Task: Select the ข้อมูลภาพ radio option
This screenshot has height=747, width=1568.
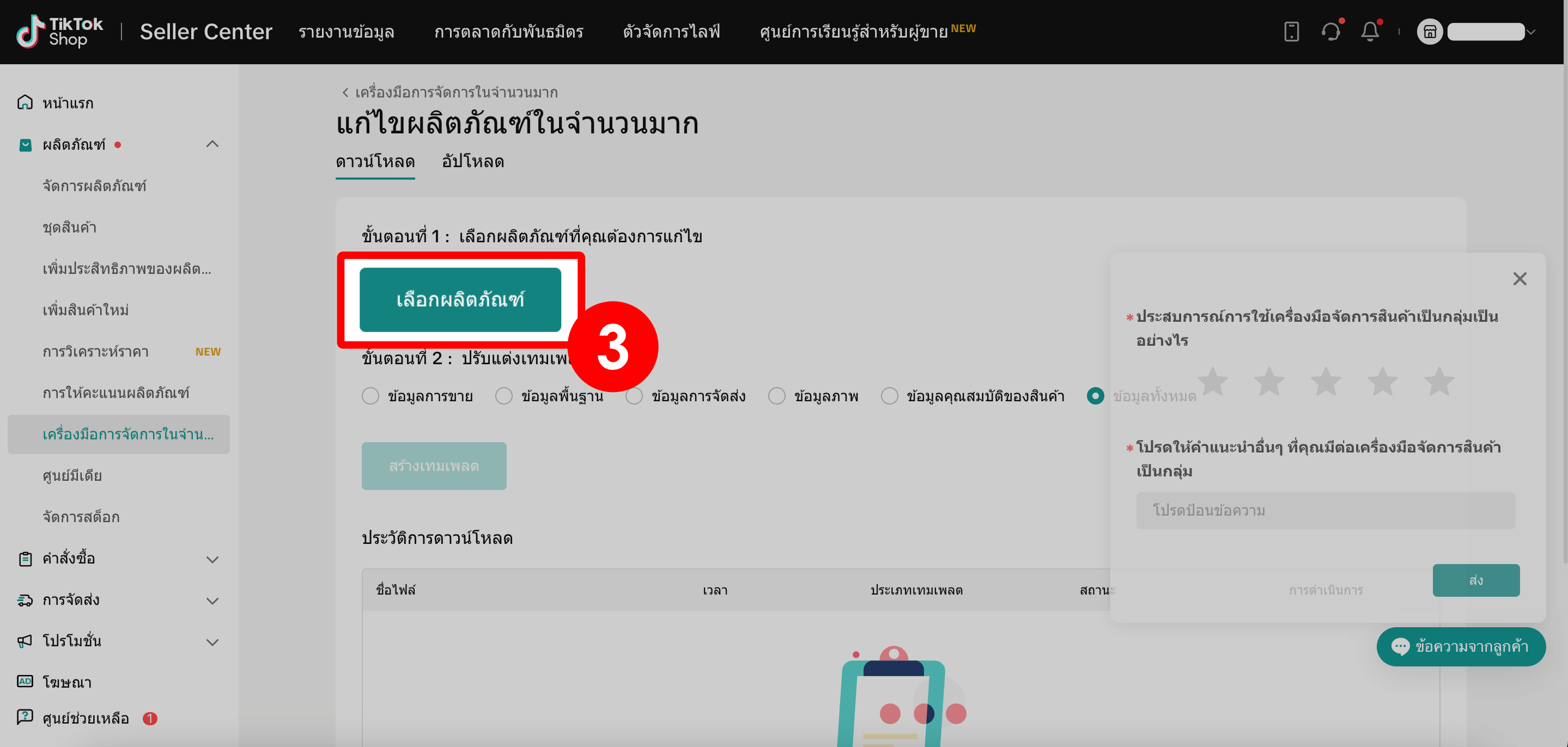Action: point(777,395)
